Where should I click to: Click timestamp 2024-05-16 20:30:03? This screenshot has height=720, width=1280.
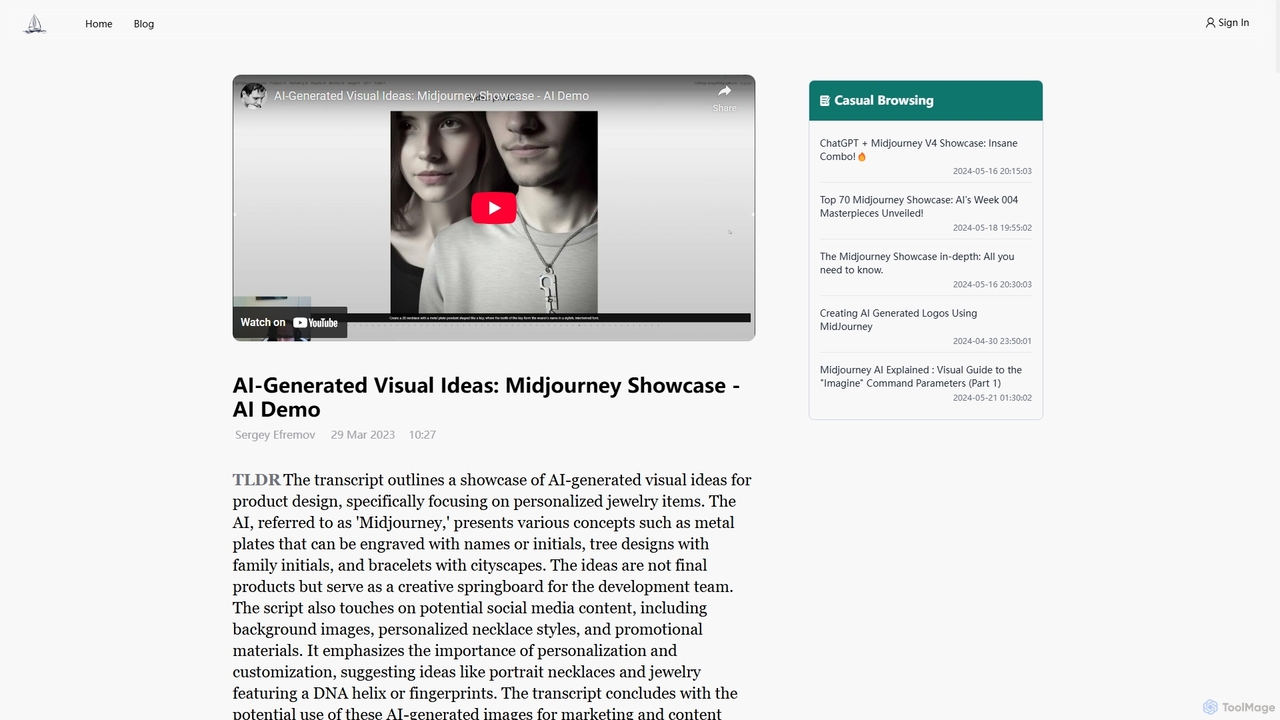coord(992,285)
